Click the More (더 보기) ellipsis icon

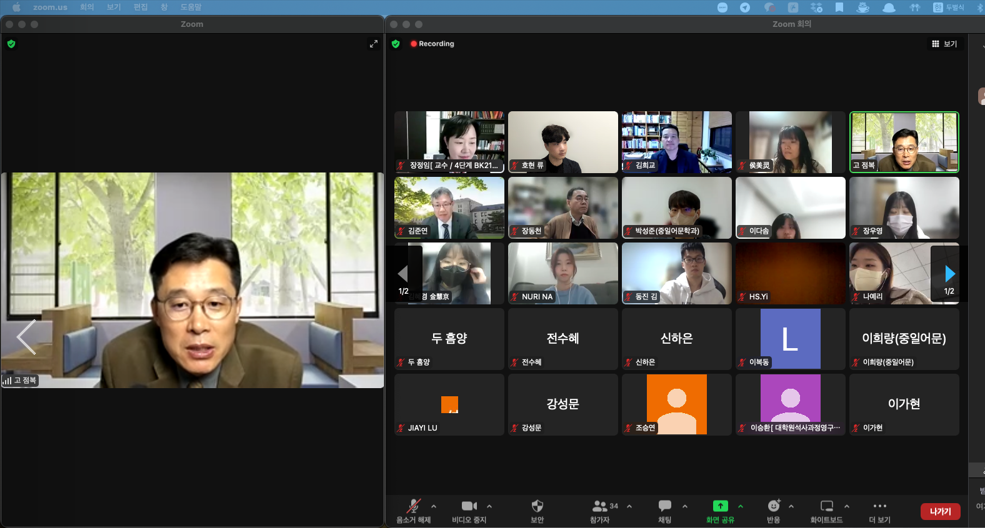(880, 507)
